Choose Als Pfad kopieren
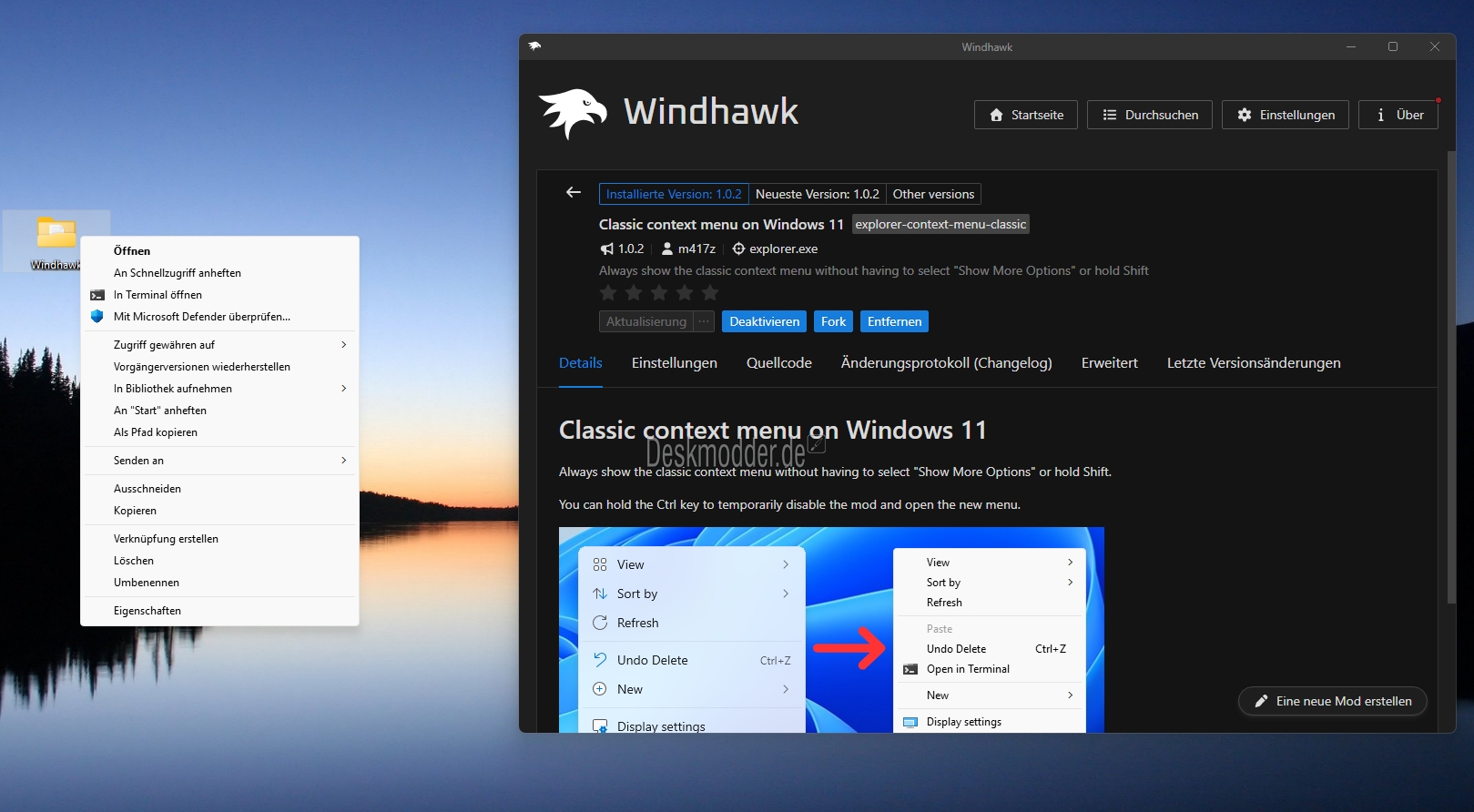The image size is (1474, 812). (x=220, y=432)
